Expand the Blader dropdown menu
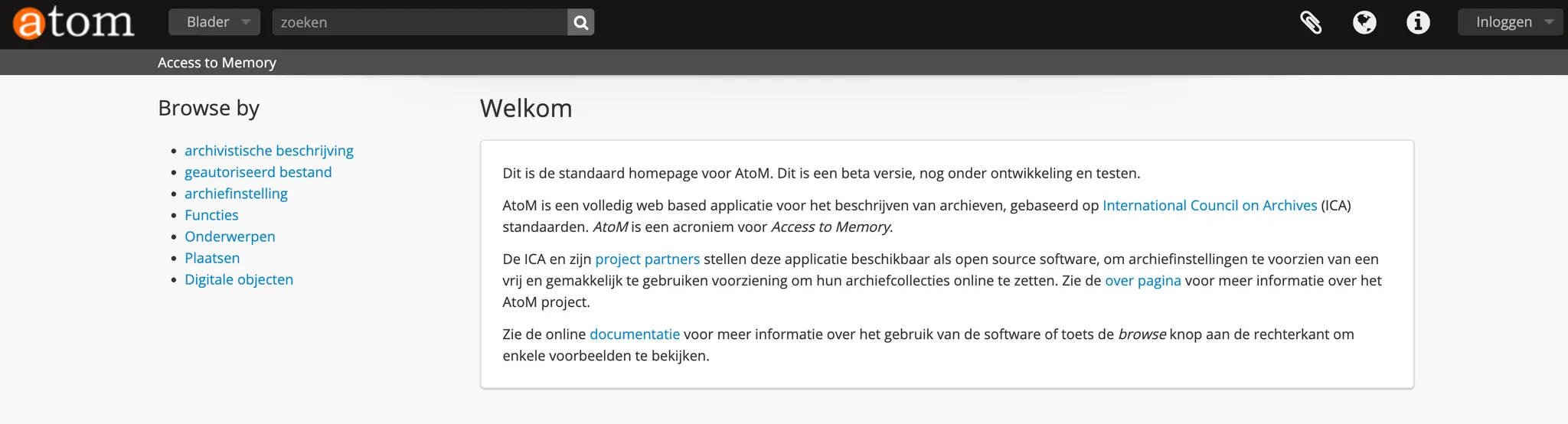Image resolution: width=1568 pixels, height=424 pixels. click(x=214, y=22)
